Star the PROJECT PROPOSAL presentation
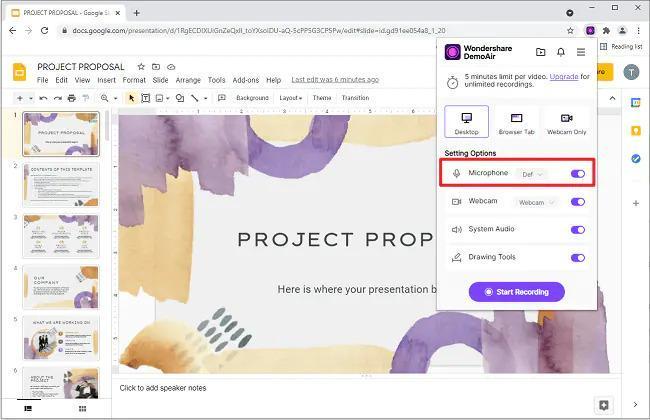 (141, 66)
